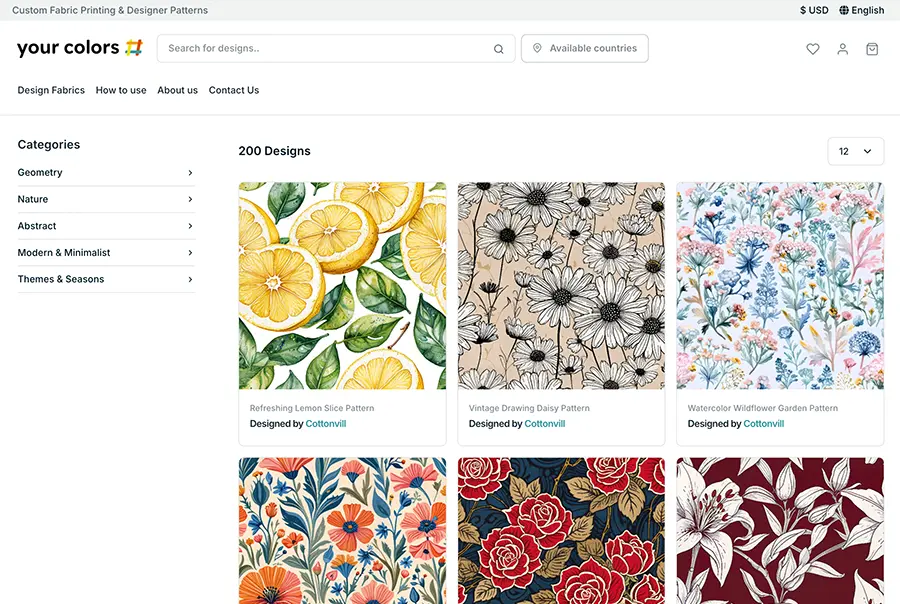
Task: Expand the Abstract category
Action: [x=106, y=226]
